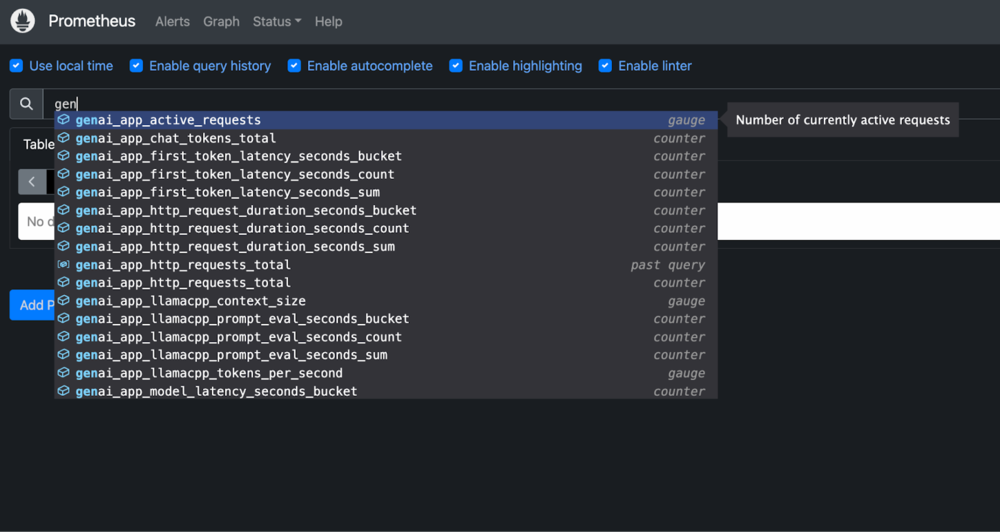Click the icon next to genai_app_llamacpp_tokens_per_second
This screenshot has height=532, width=1000.
[64, 373]
